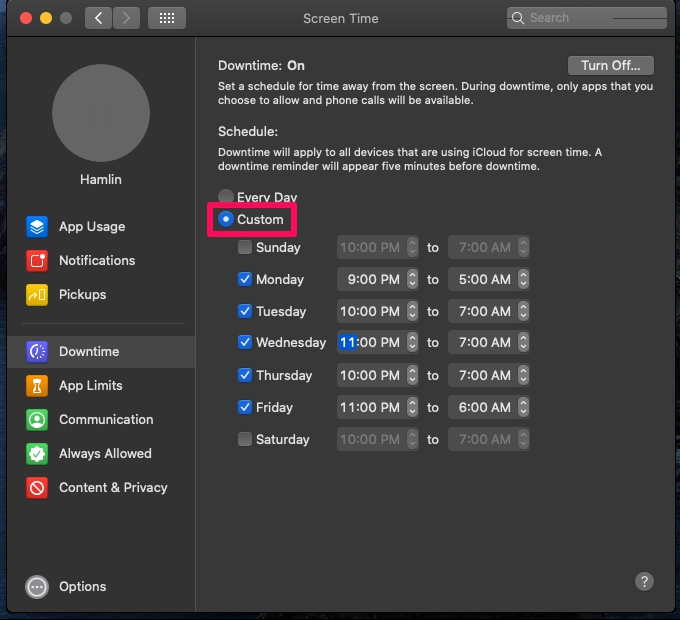Enable the Sunday checkbox
The height and width of the screenshot is (620, 680).
pos(245,247)
